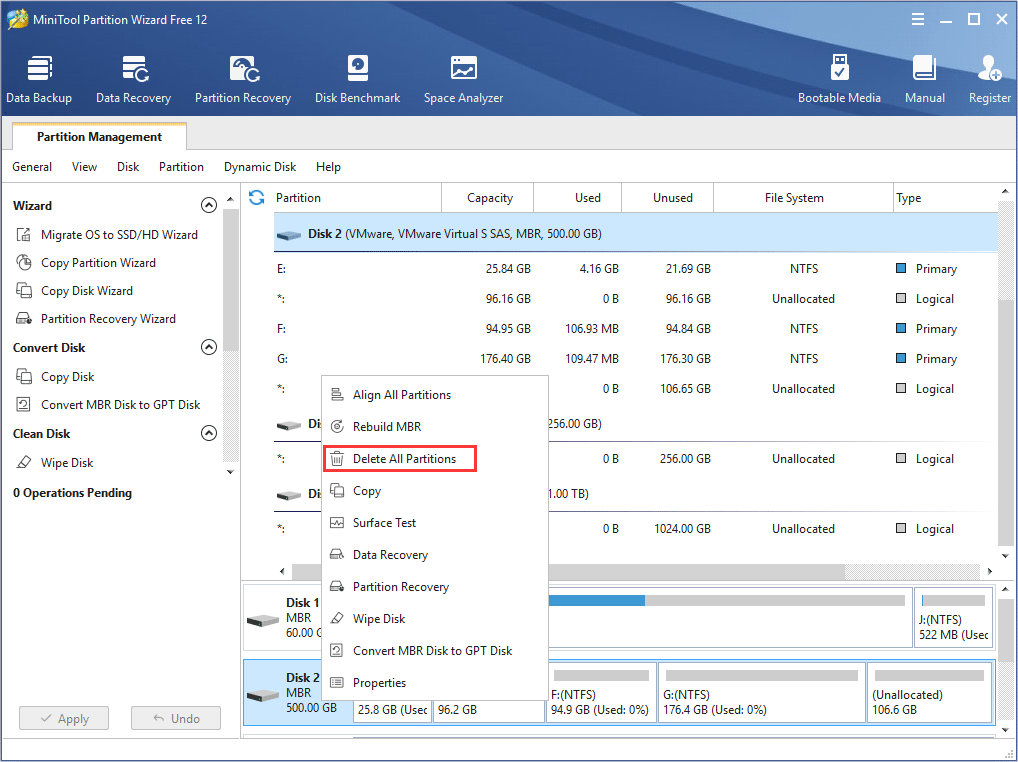Open the Partition menu
Screen dimensions: 1018x762
(x=181, y=167)
